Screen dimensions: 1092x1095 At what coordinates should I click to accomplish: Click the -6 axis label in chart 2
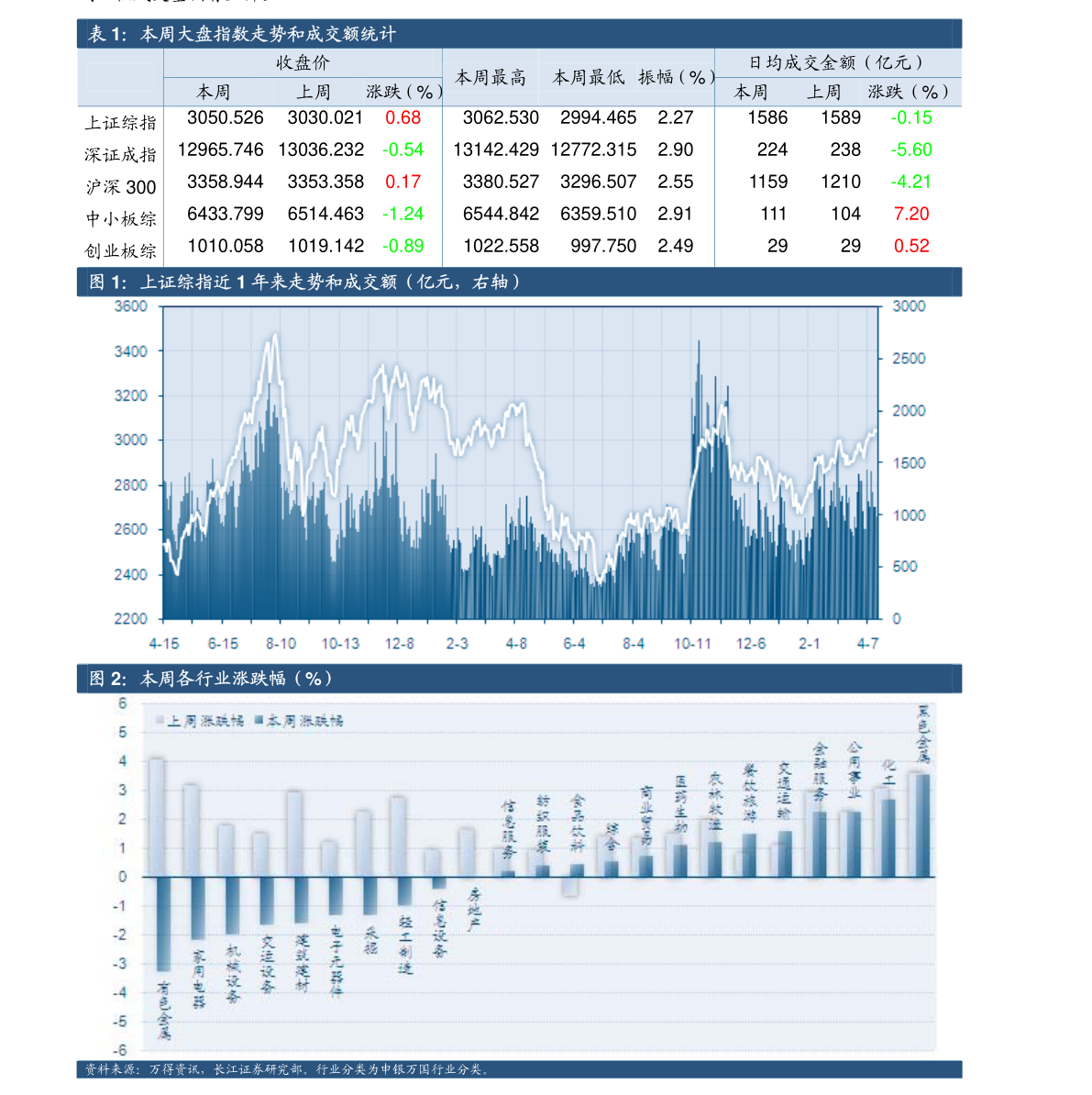pyautogui.click(x=121, y=1050)
